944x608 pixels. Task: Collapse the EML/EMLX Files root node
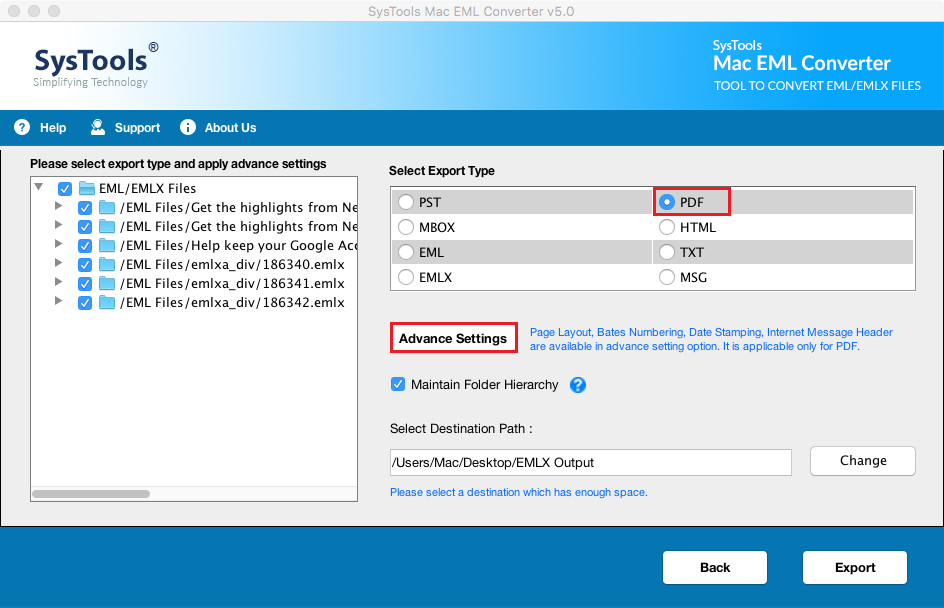pyautogui.click(x=39, y=187)
